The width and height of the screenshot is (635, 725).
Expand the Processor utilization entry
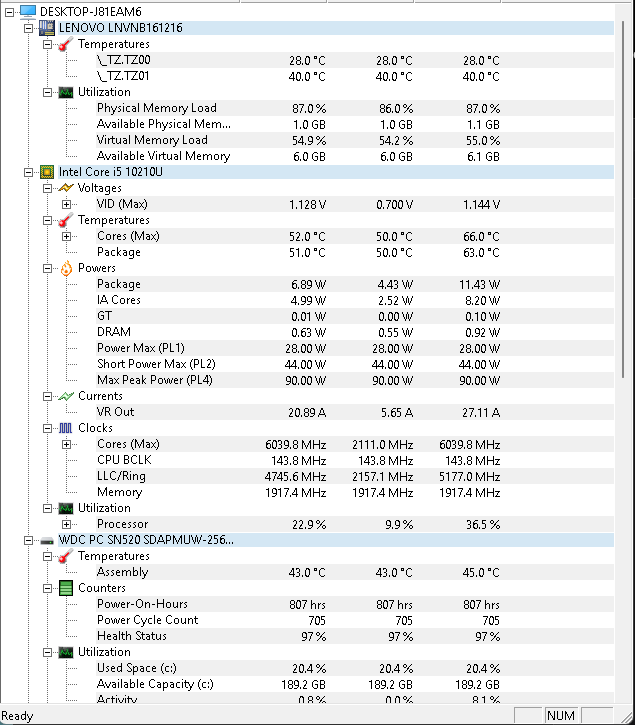67,524
